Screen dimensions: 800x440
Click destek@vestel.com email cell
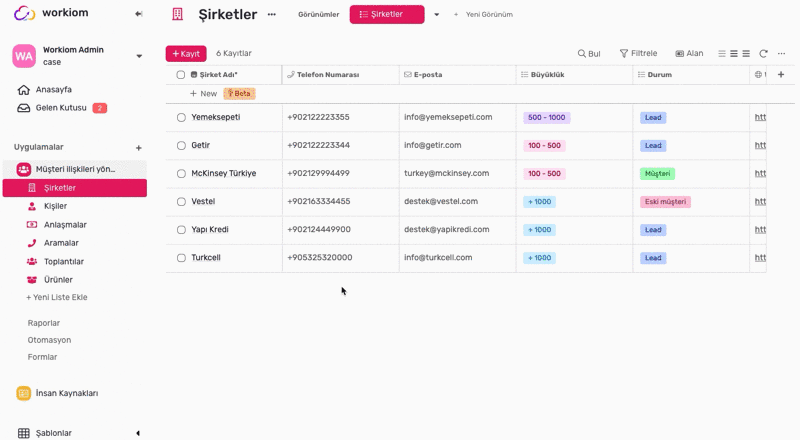coord(441,202)
